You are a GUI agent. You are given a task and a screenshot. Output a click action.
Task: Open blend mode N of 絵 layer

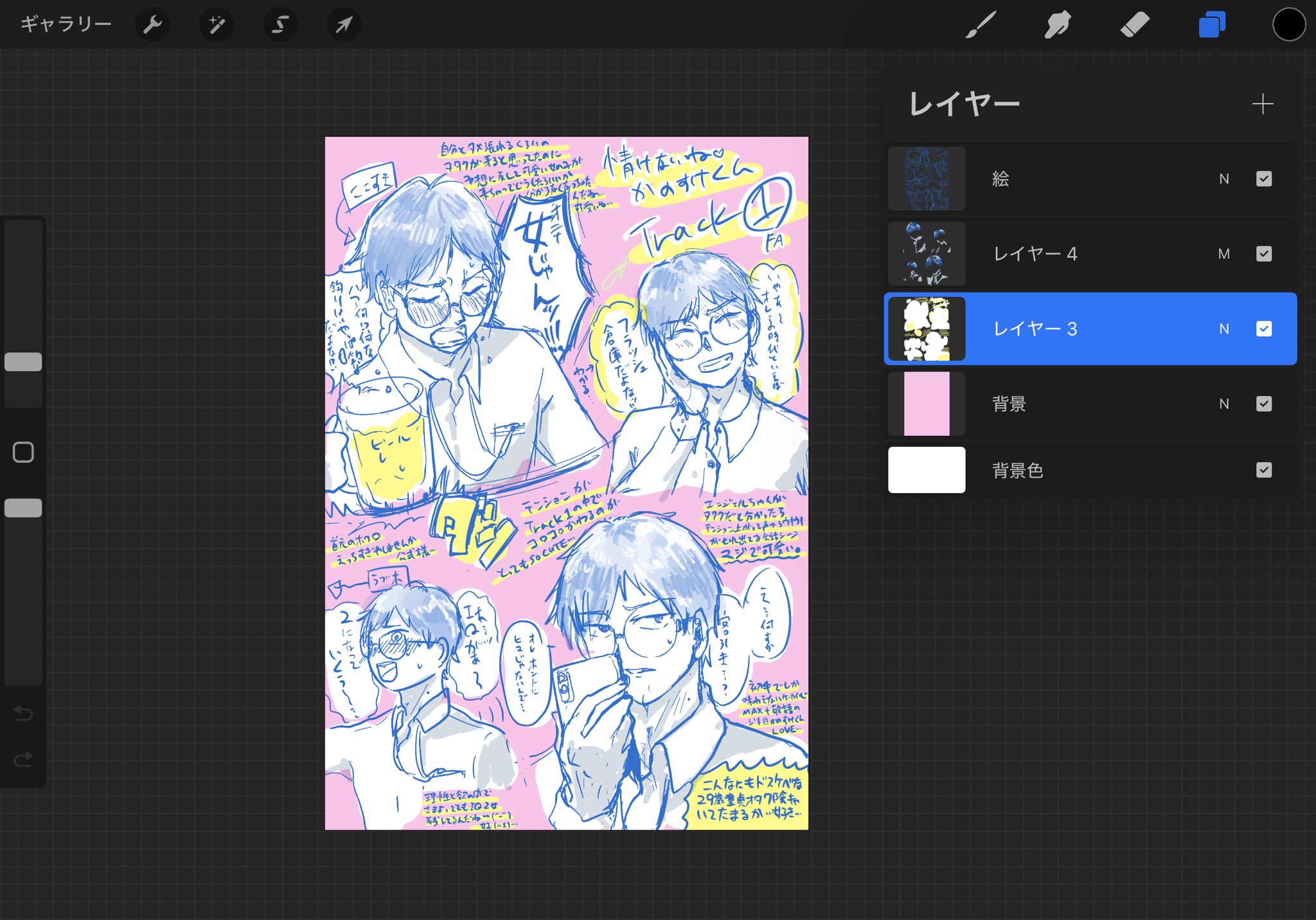1224,179
